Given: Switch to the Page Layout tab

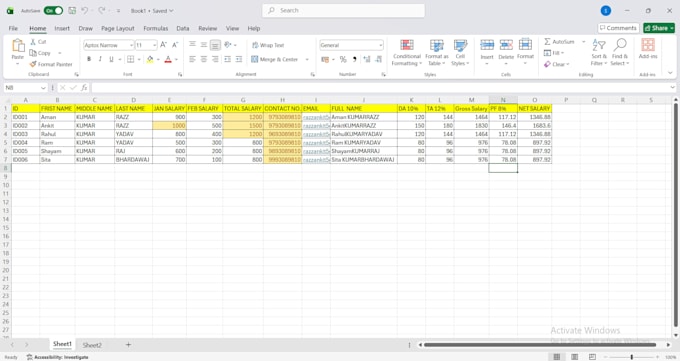Looking at the screenshot, I should pos(118,28).
